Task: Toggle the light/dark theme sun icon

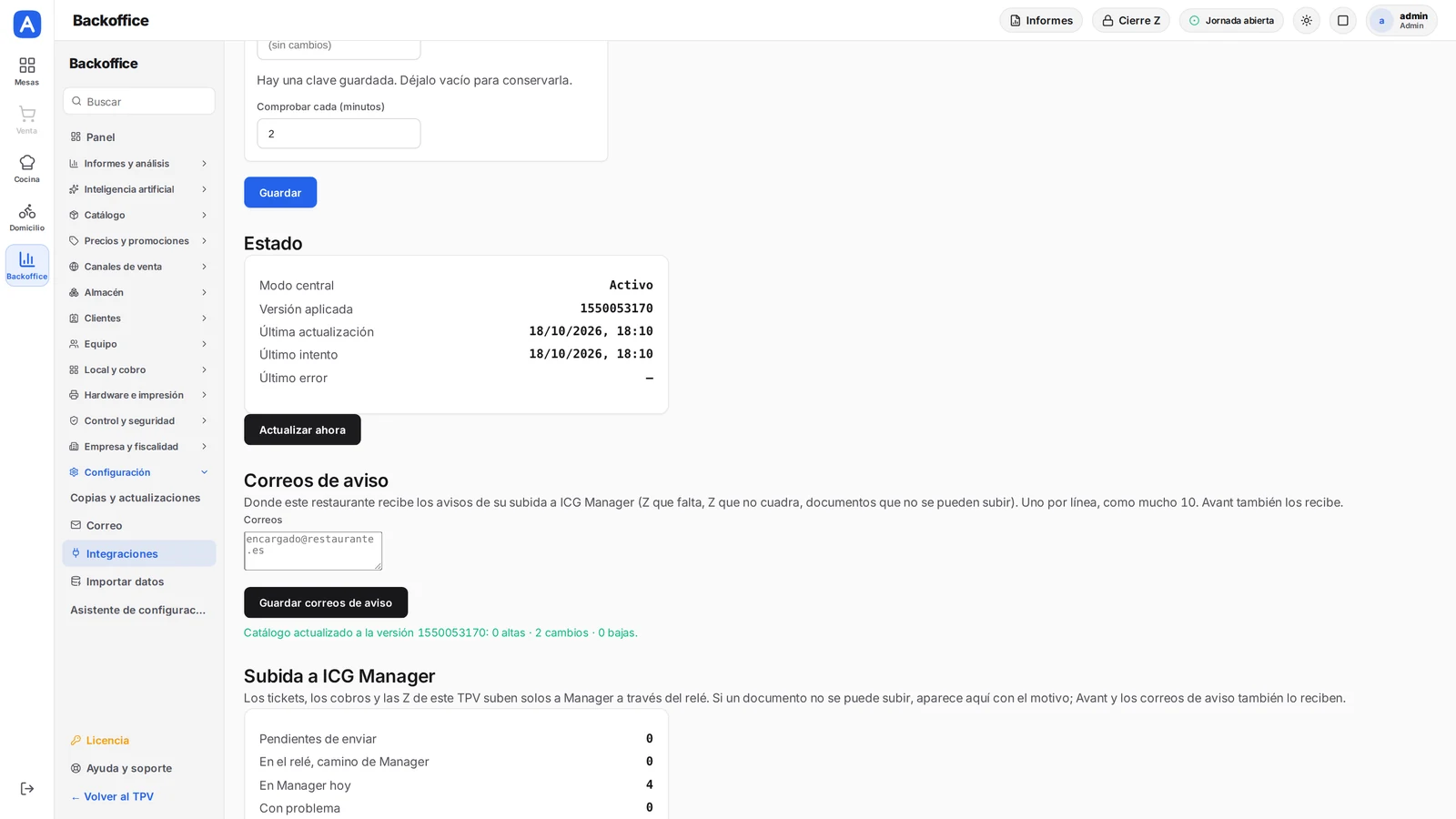Action: 1307,20
